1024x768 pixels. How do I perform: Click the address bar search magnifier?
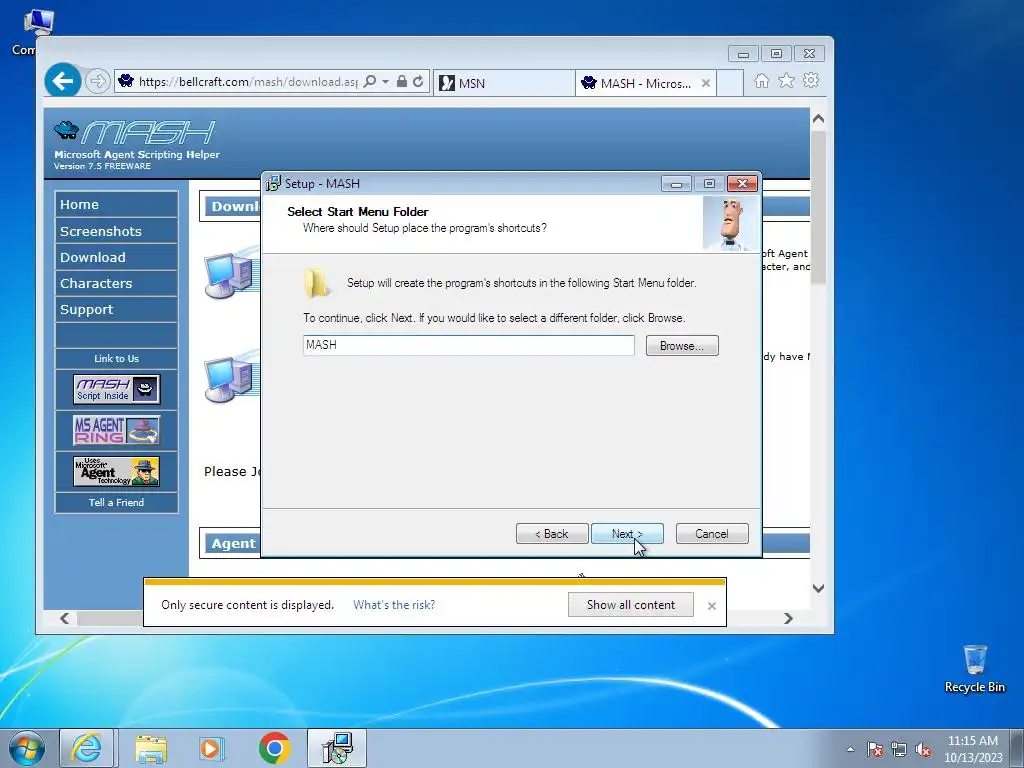point(370,81)
